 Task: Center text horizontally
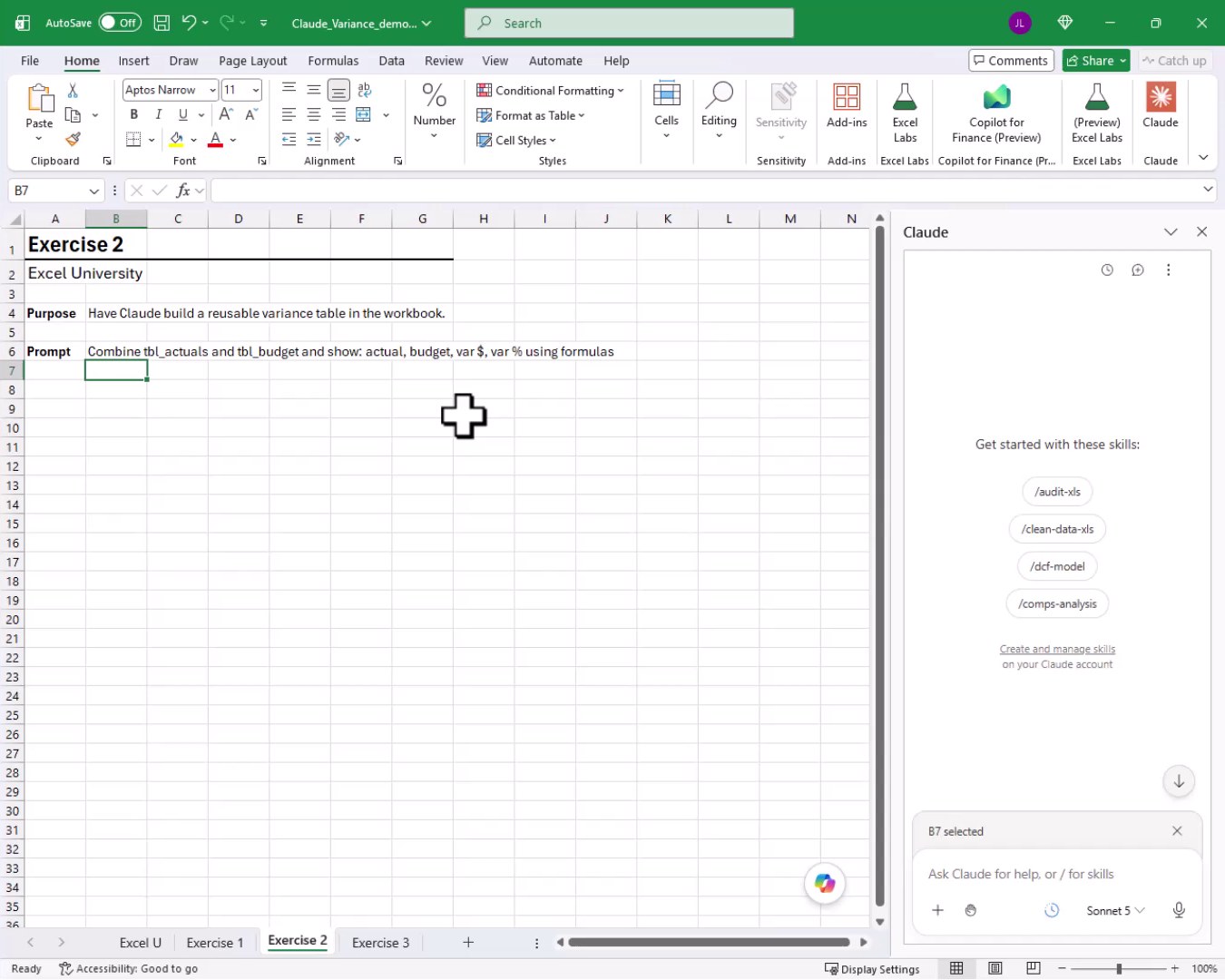(314, 114)
